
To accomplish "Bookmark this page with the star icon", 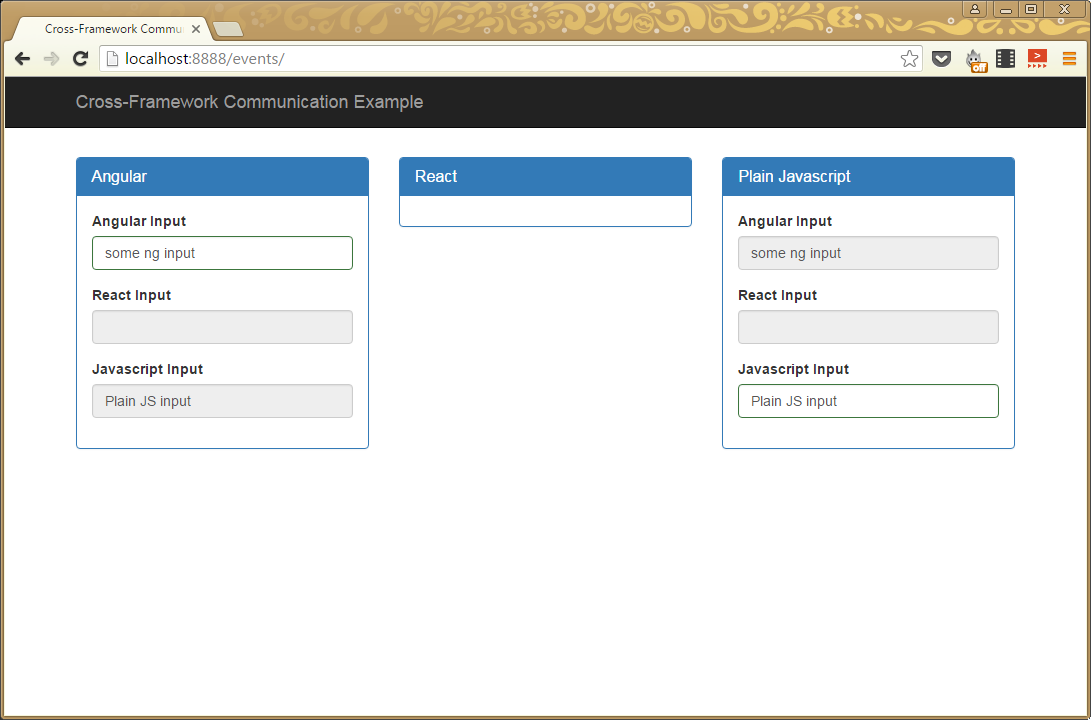I will coord(909,59).
